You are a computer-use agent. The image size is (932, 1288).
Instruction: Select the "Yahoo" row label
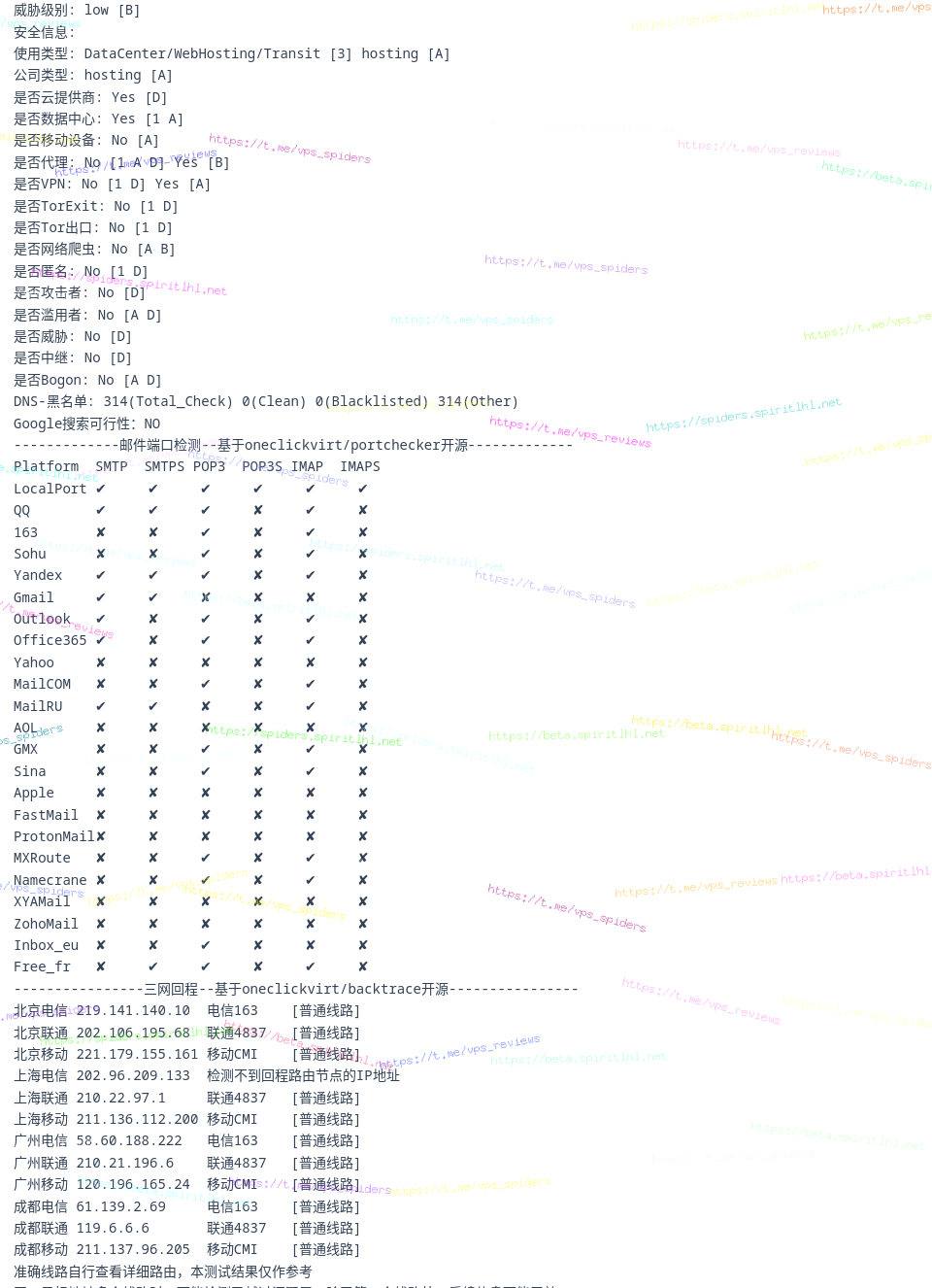[x=34, y=662]
